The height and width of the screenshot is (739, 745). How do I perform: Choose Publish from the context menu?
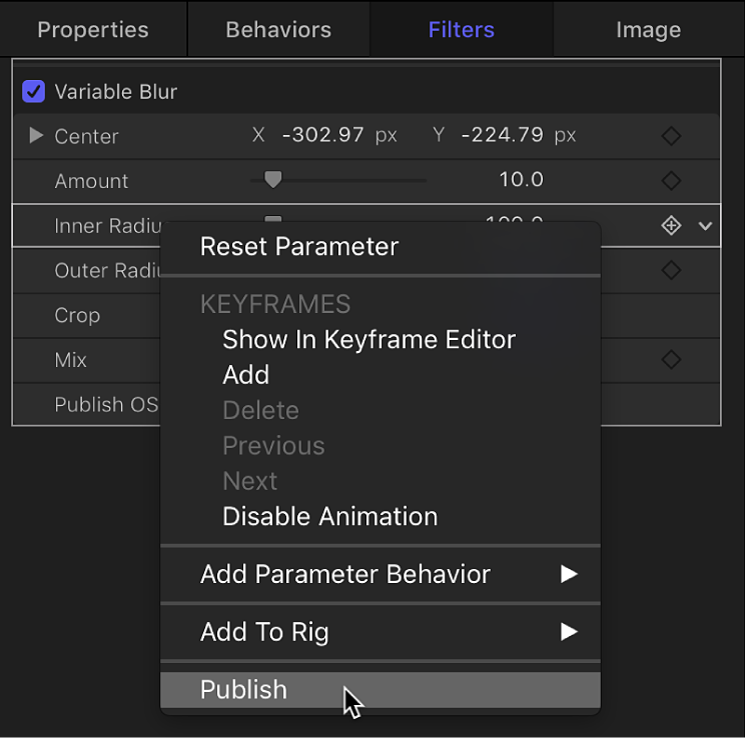point(244,690)
